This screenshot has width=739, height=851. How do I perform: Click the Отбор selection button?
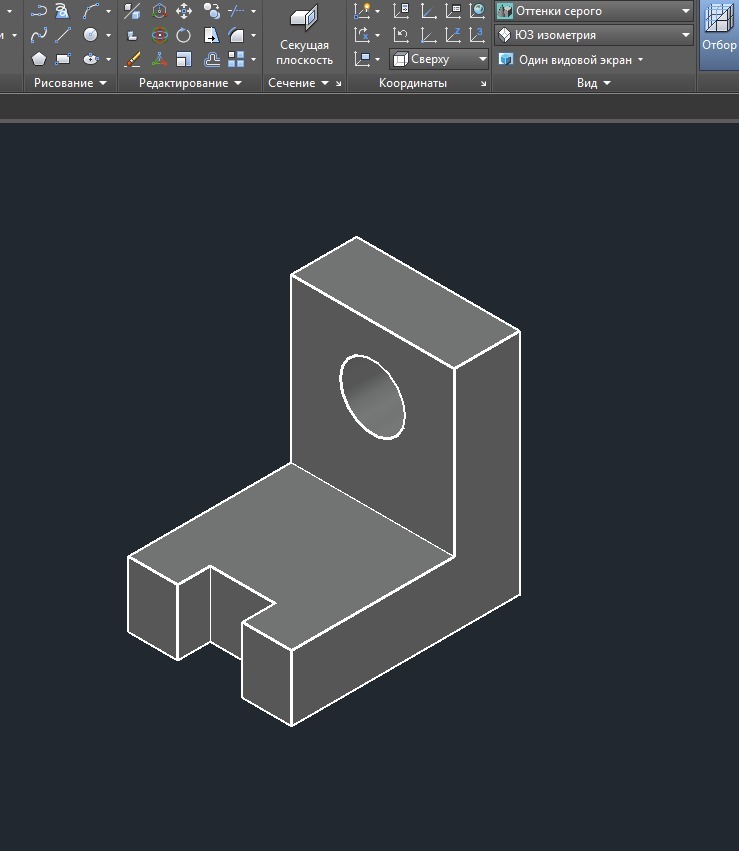click(x=719, y=30)
